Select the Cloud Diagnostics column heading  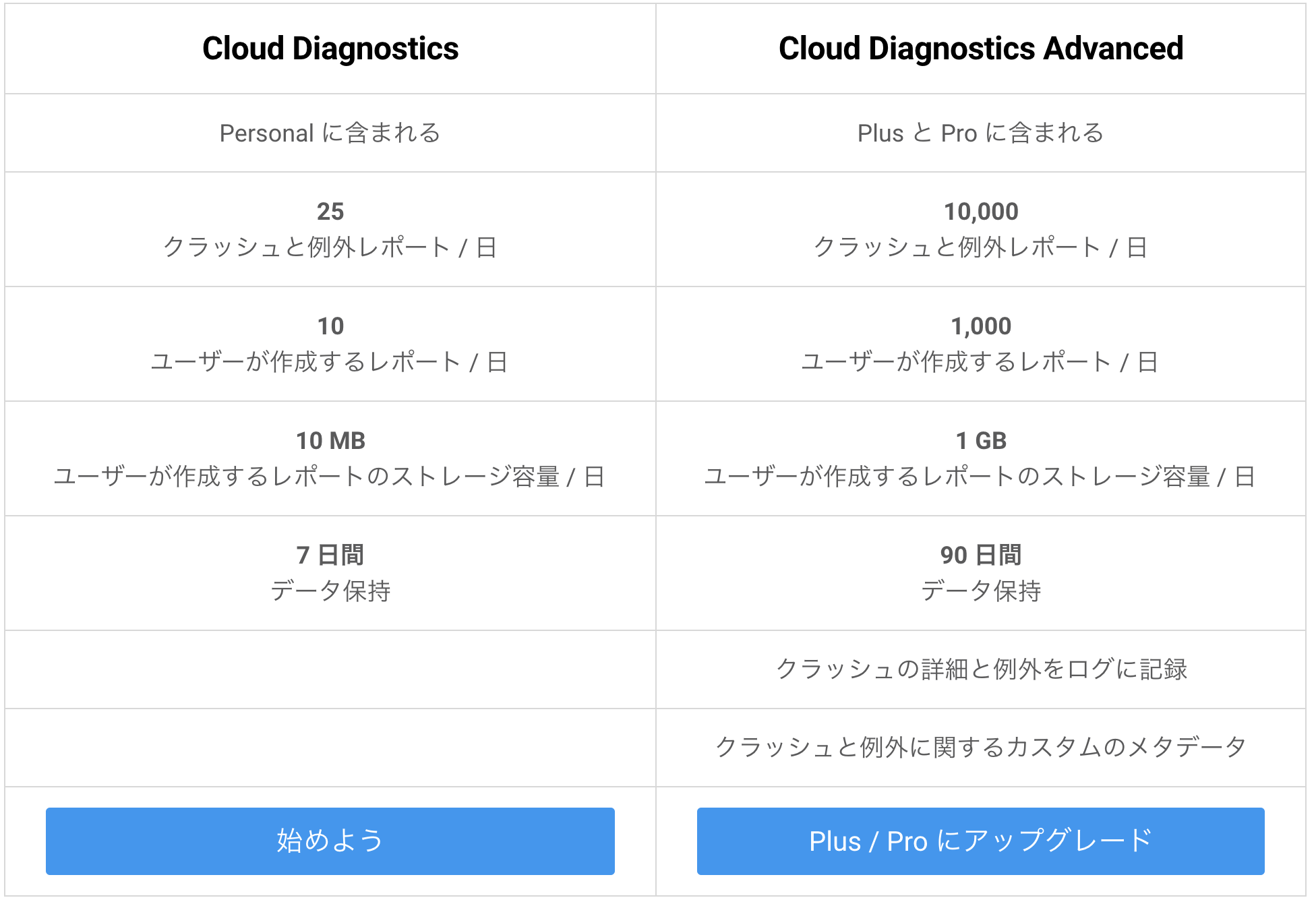point(330,49)
